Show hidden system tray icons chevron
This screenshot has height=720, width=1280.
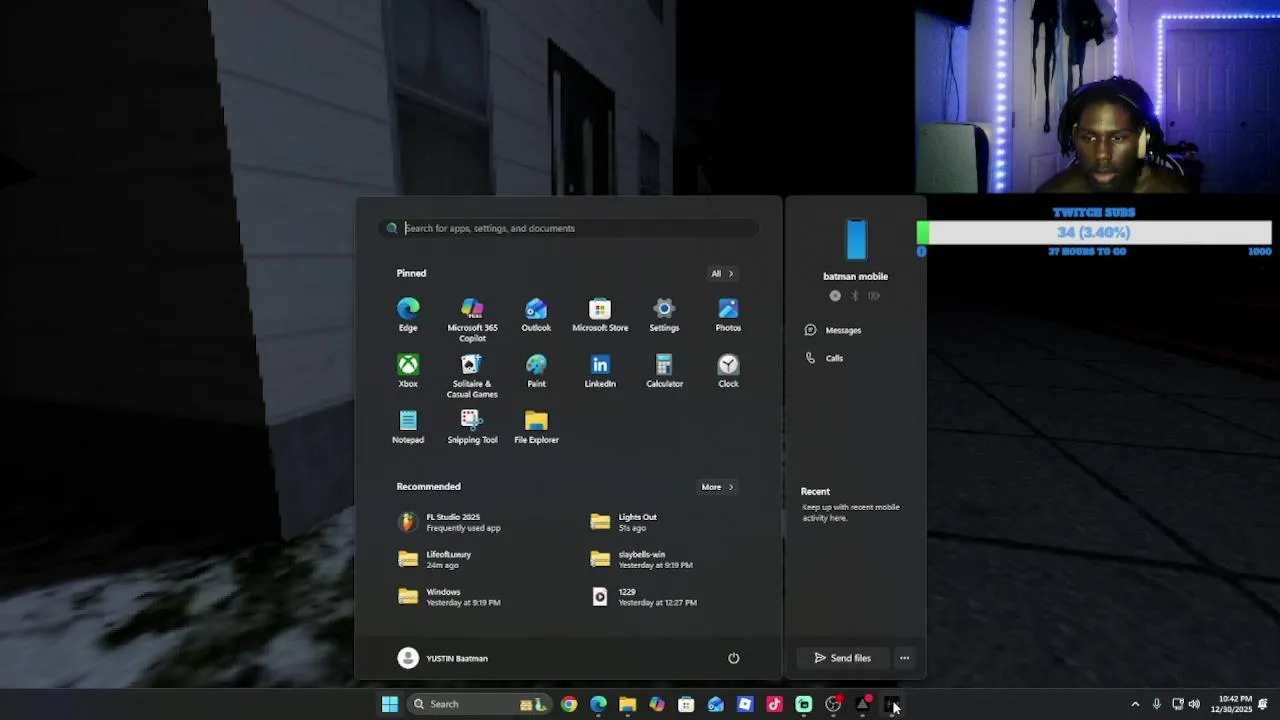(1135, 704)
